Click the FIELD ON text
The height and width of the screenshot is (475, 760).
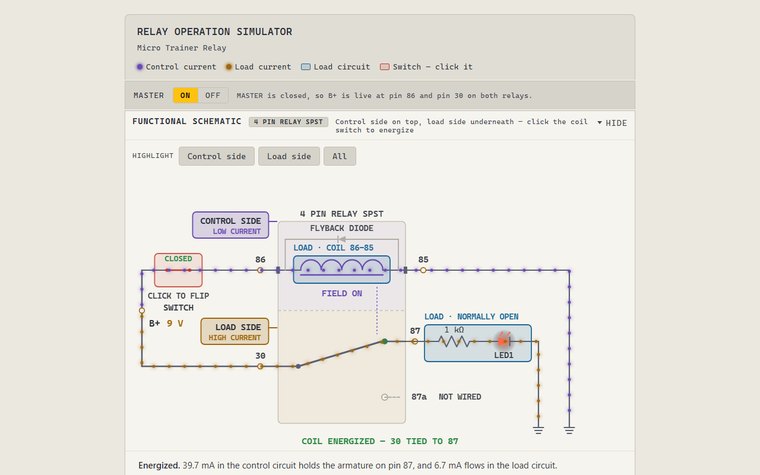342,293
